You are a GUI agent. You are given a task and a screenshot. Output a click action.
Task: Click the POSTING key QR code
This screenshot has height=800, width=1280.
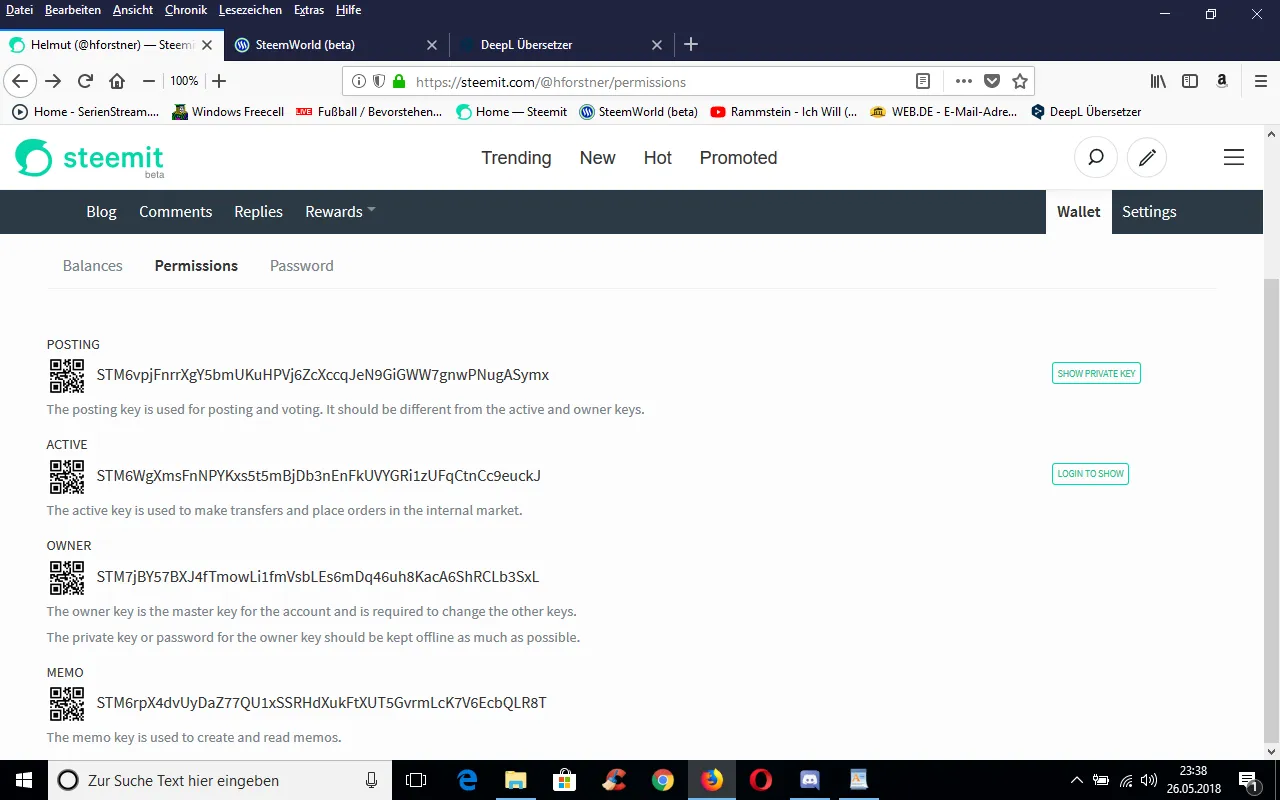point(67,376)
